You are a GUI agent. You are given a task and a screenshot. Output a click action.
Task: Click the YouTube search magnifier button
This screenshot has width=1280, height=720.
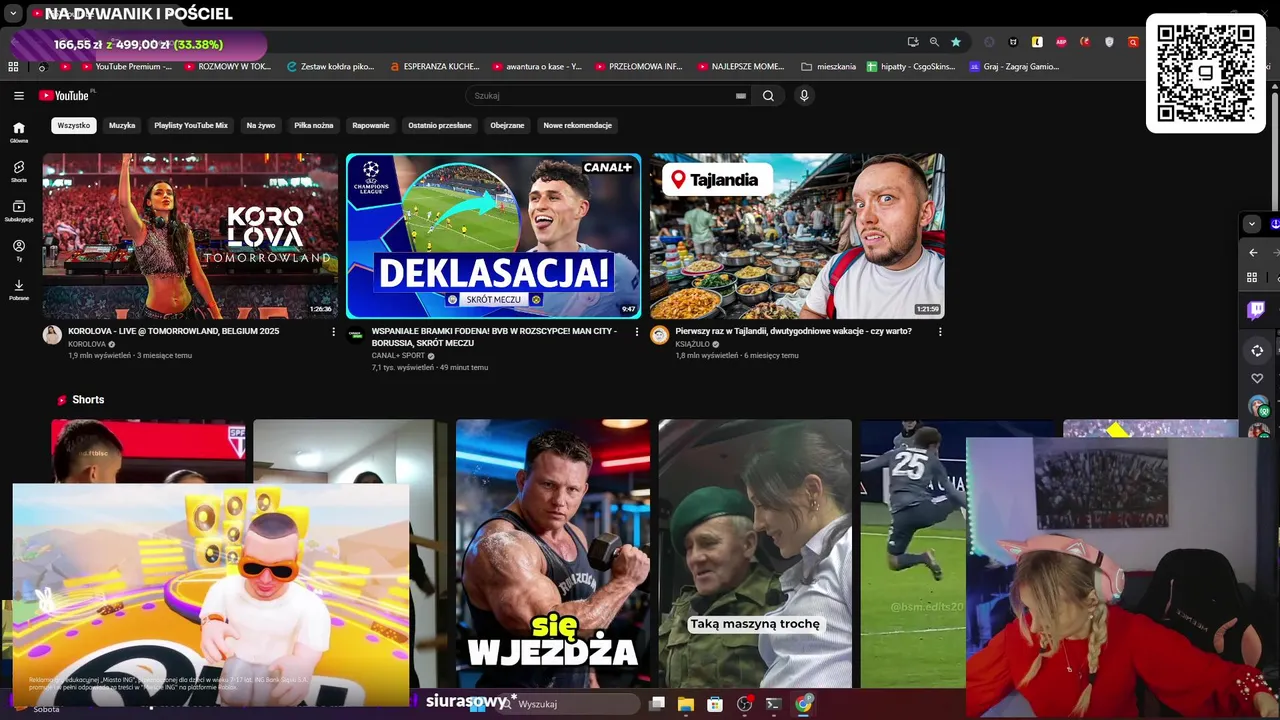pyautogui.click(x=768, y=96)
